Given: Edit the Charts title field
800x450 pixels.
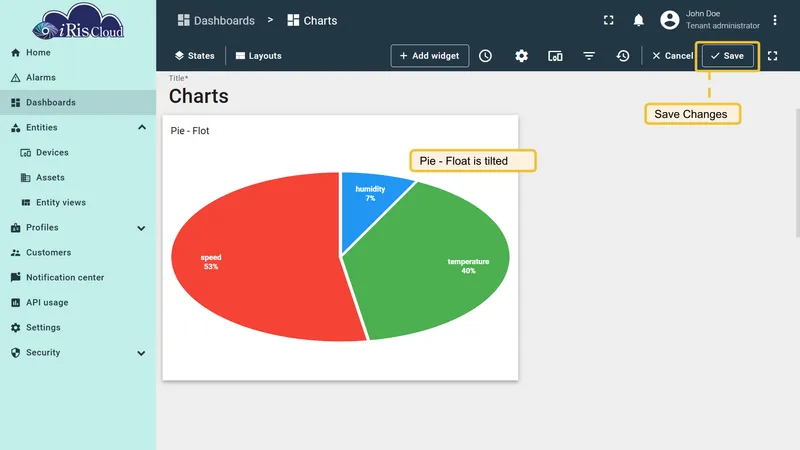Looking at the screenshot, I should click(x=198, y=96).
